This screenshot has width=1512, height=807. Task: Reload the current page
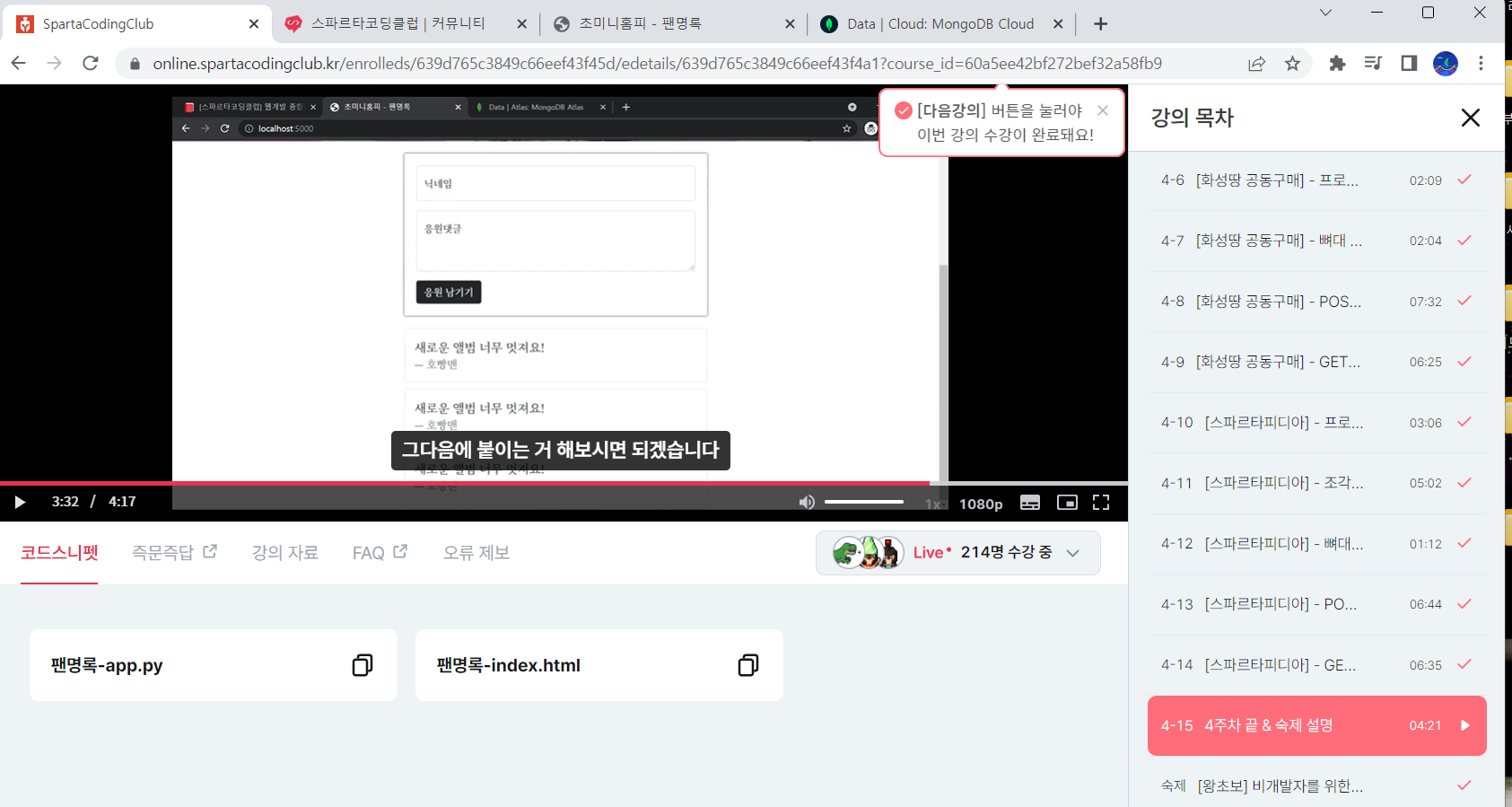point(91,63)
